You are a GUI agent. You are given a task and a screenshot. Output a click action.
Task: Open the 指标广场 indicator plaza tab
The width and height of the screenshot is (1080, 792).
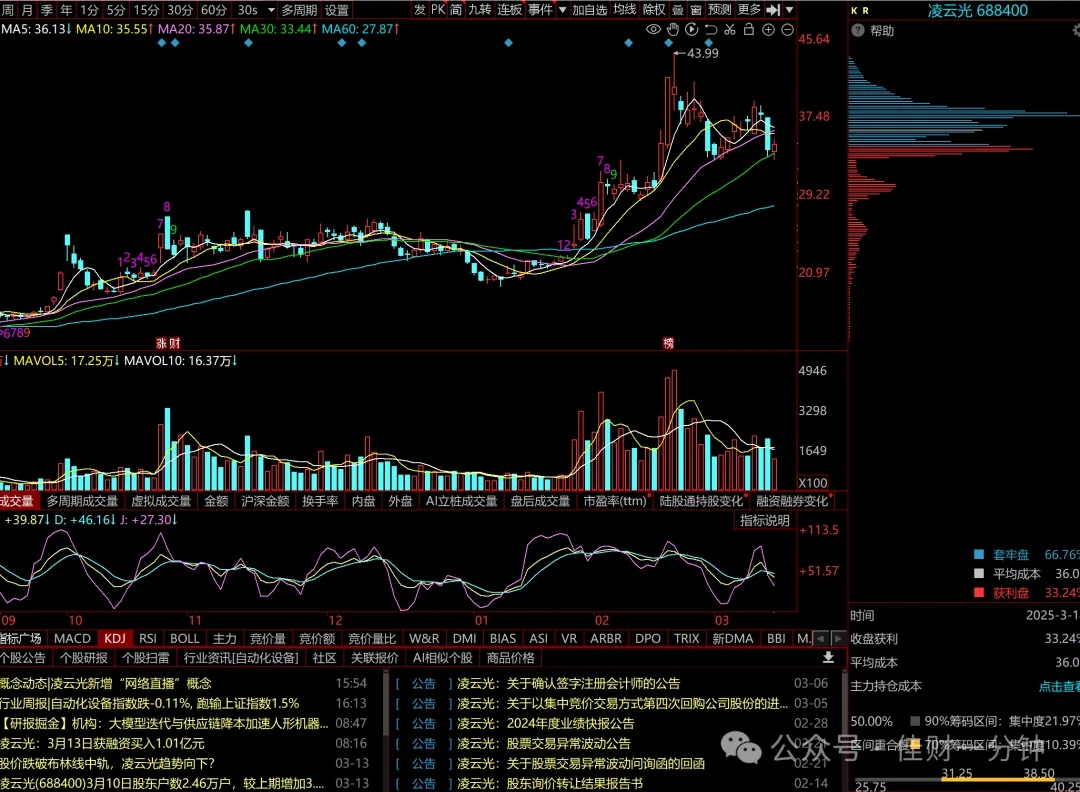21,638
